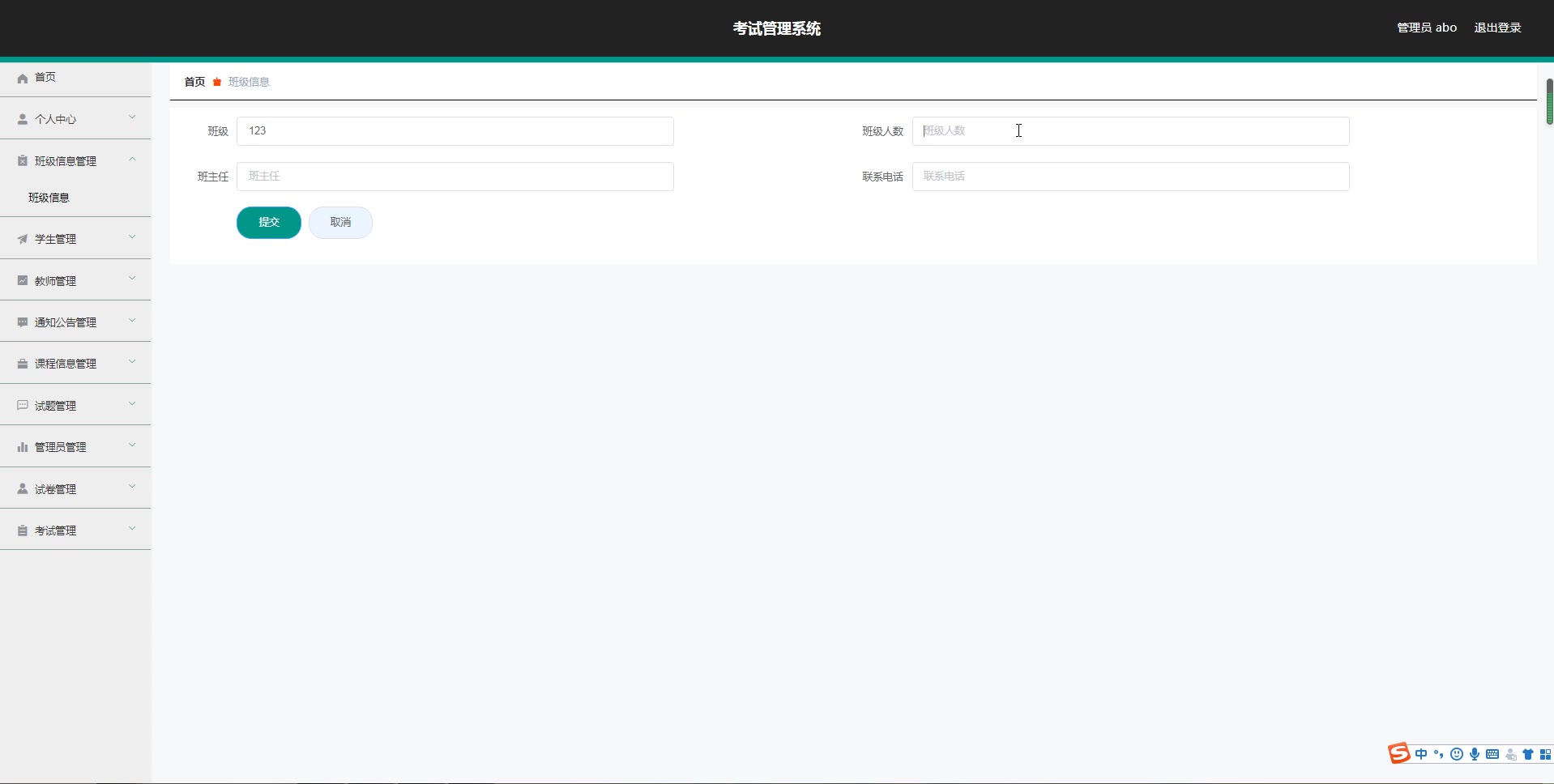Click the message icon beside 试题管理
1554x784 pixels.
click(x=23, y=406)
